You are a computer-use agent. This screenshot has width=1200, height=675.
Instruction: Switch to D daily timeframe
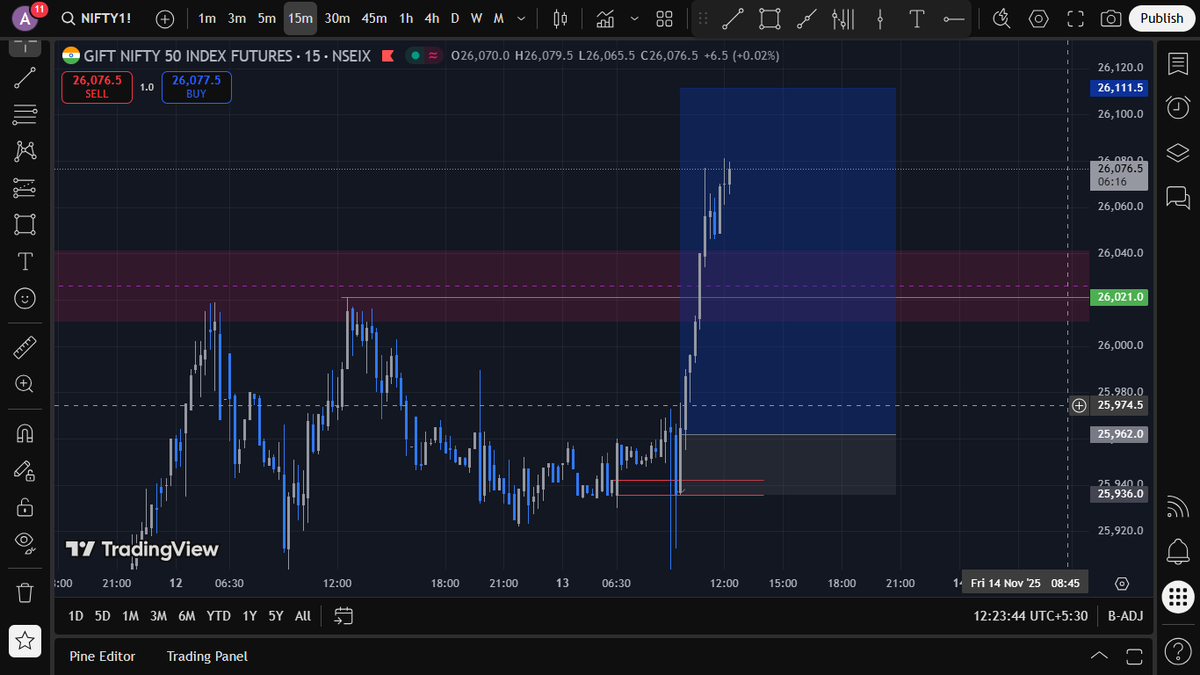(x=455, y=18)
